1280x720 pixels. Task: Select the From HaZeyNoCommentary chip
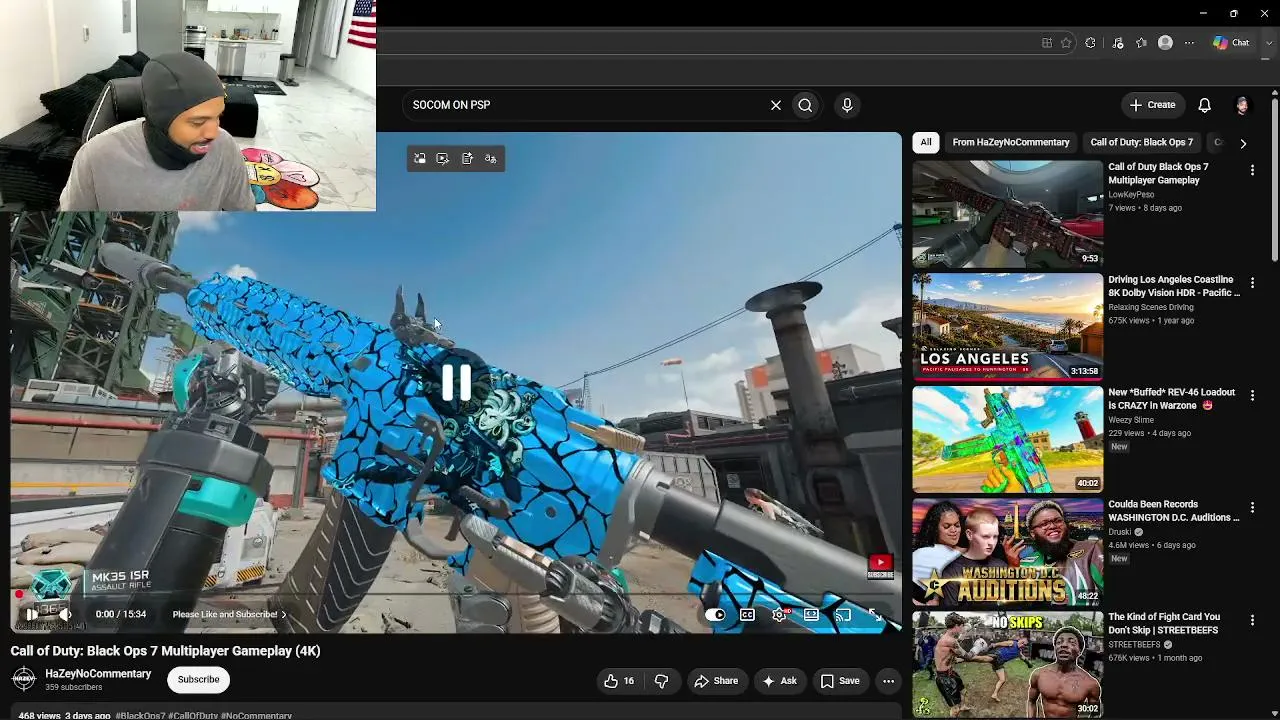(x=1011, y=142)
